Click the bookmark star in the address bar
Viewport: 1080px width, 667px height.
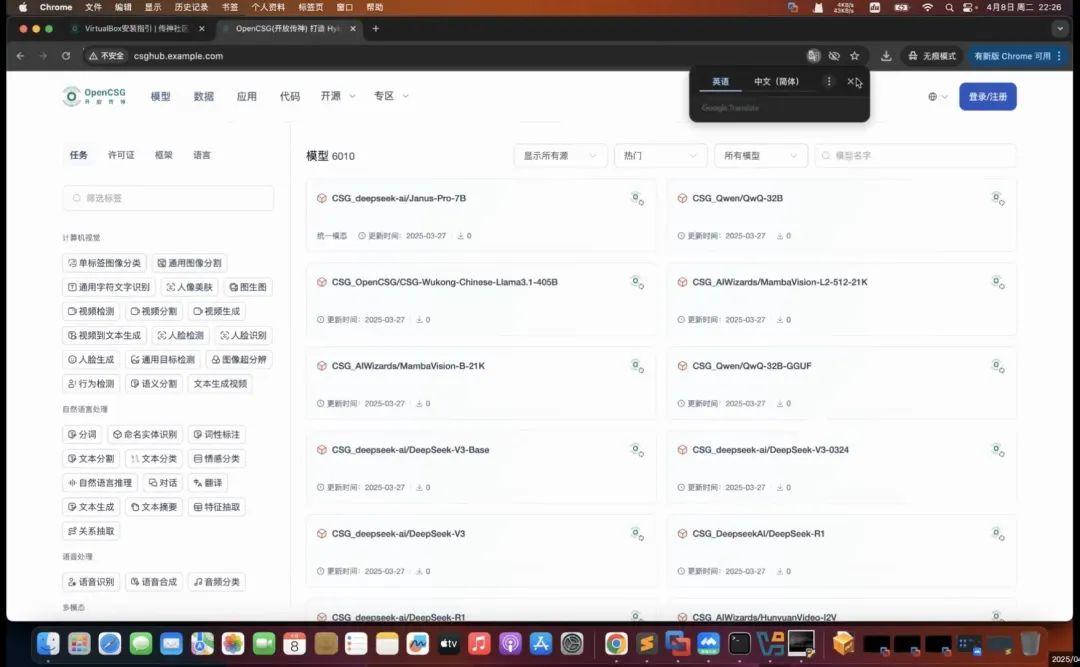[854, 57]
